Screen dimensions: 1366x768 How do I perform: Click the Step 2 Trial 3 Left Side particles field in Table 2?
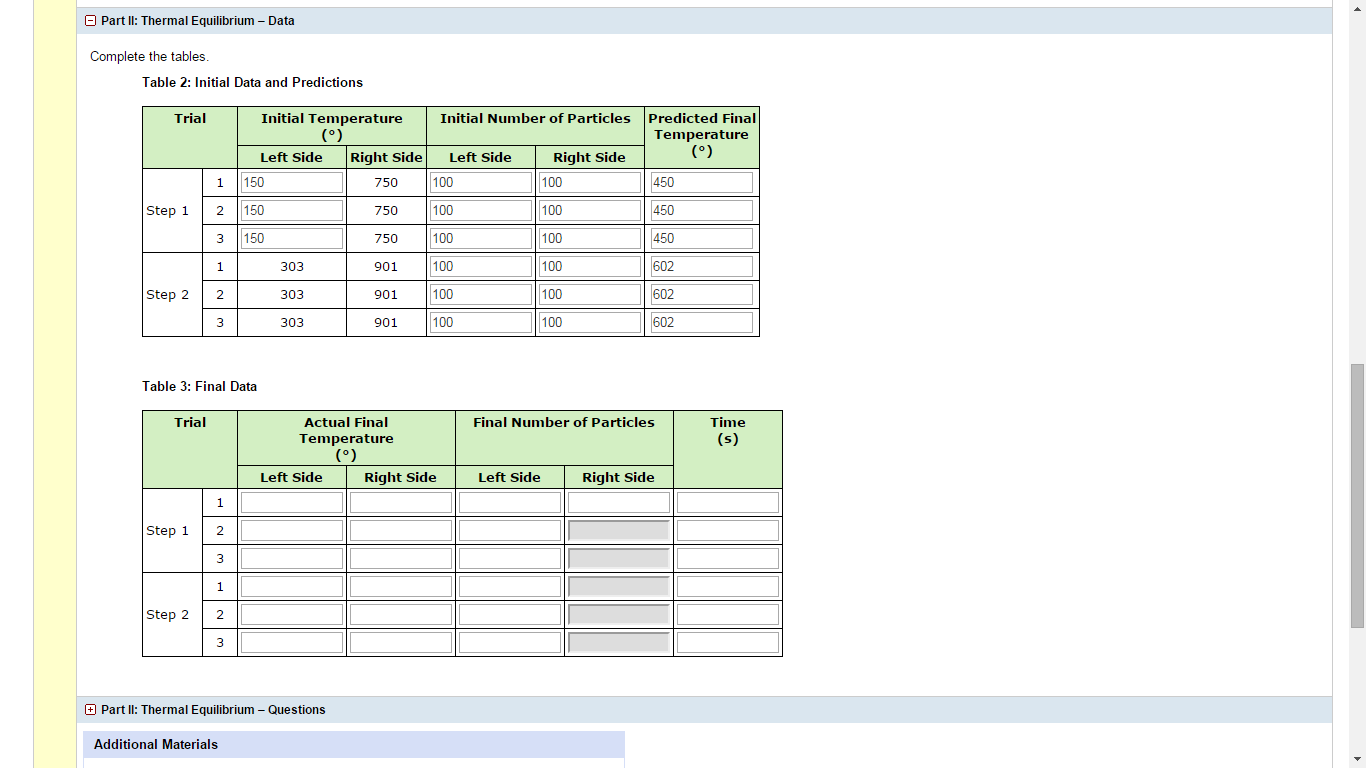(x=481, y=321)
